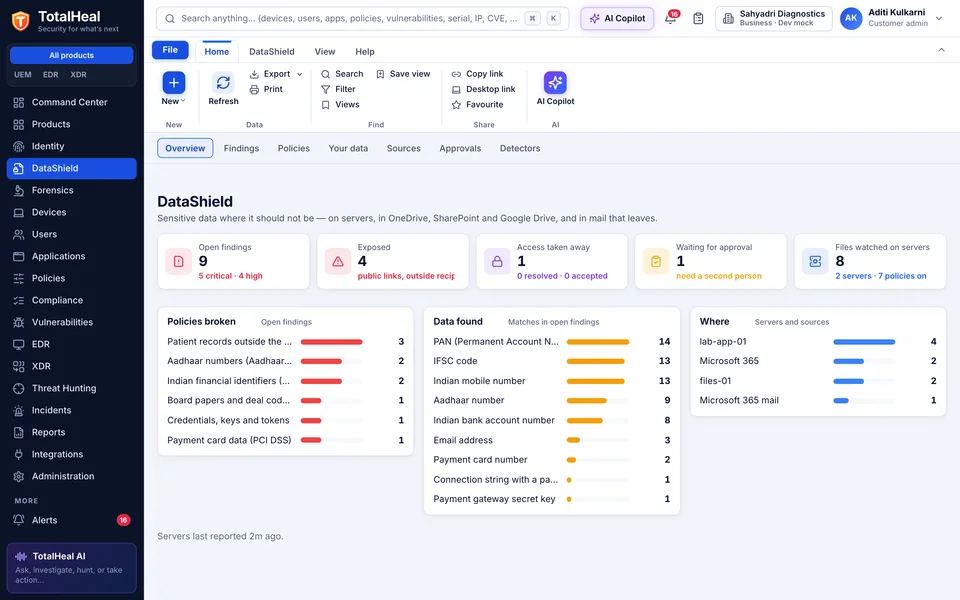The width and height of the screenshot is (960, 600).
Task: Switch to the DataShield ribbon tab
Action: pyautogui.click(x=272, y=51)
